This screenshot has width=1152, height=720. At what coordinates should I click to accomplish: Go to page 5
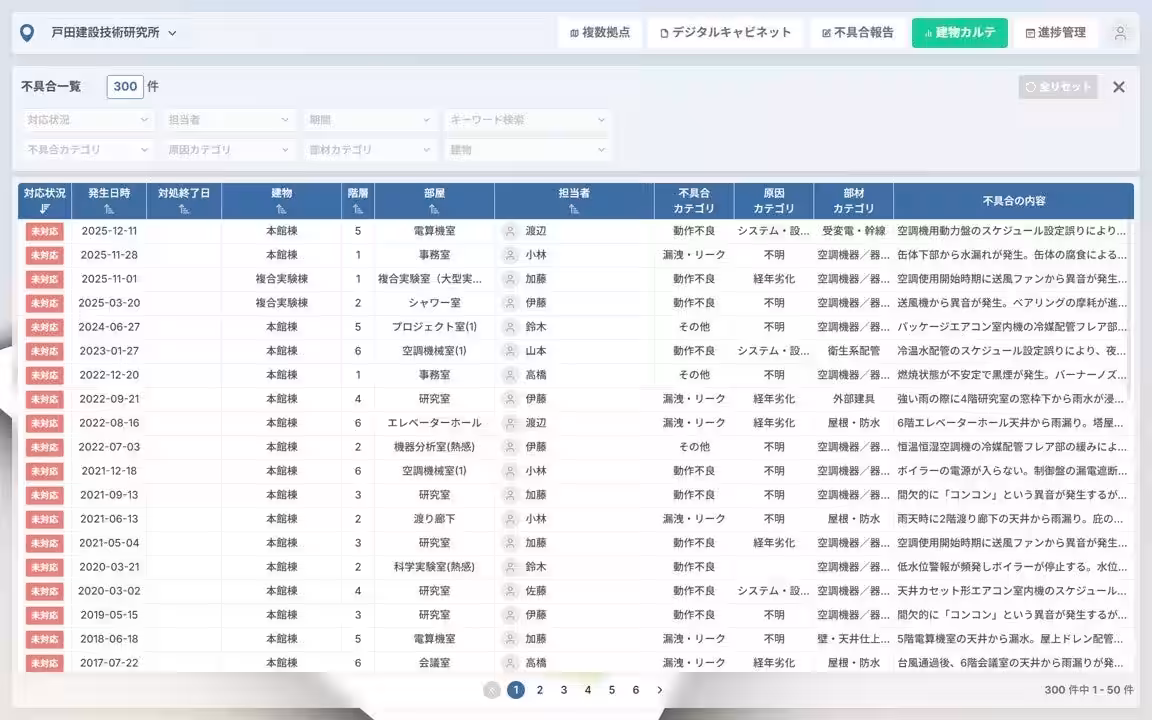[611, 690]
